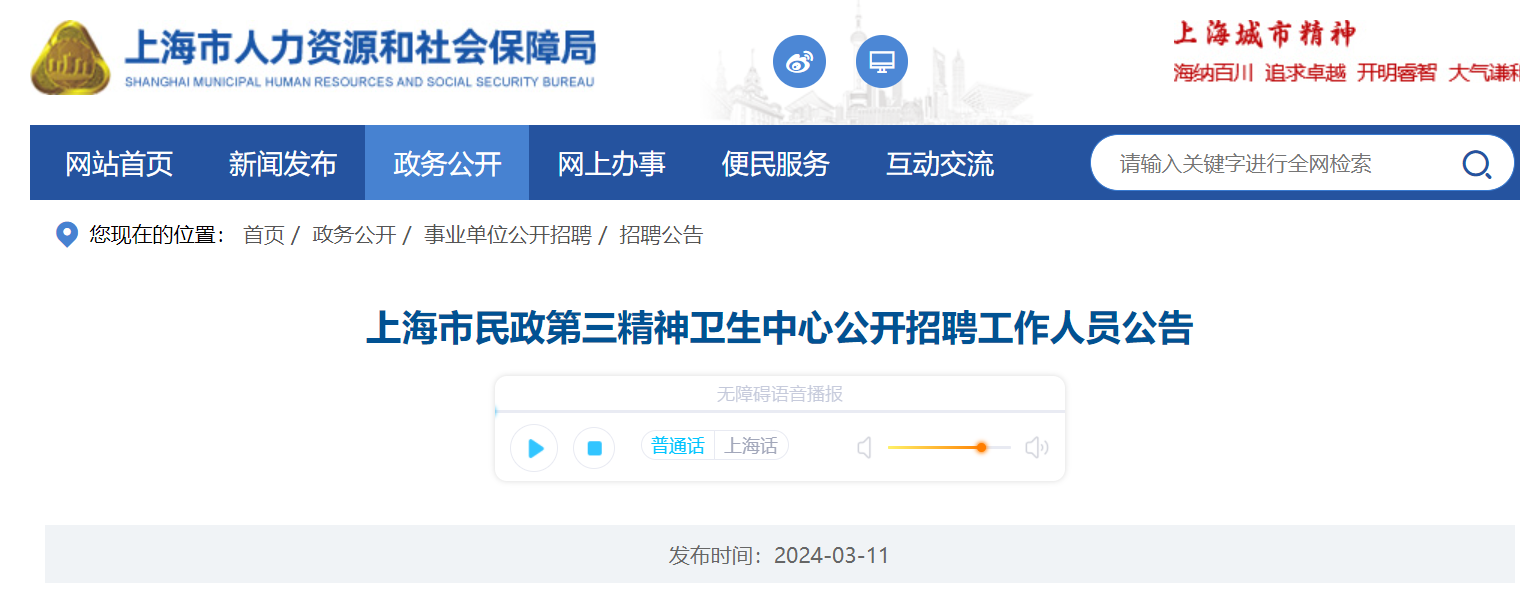Click the computer monitor icon
Viewport: 1520px width, 611px height.
(881, 62)
